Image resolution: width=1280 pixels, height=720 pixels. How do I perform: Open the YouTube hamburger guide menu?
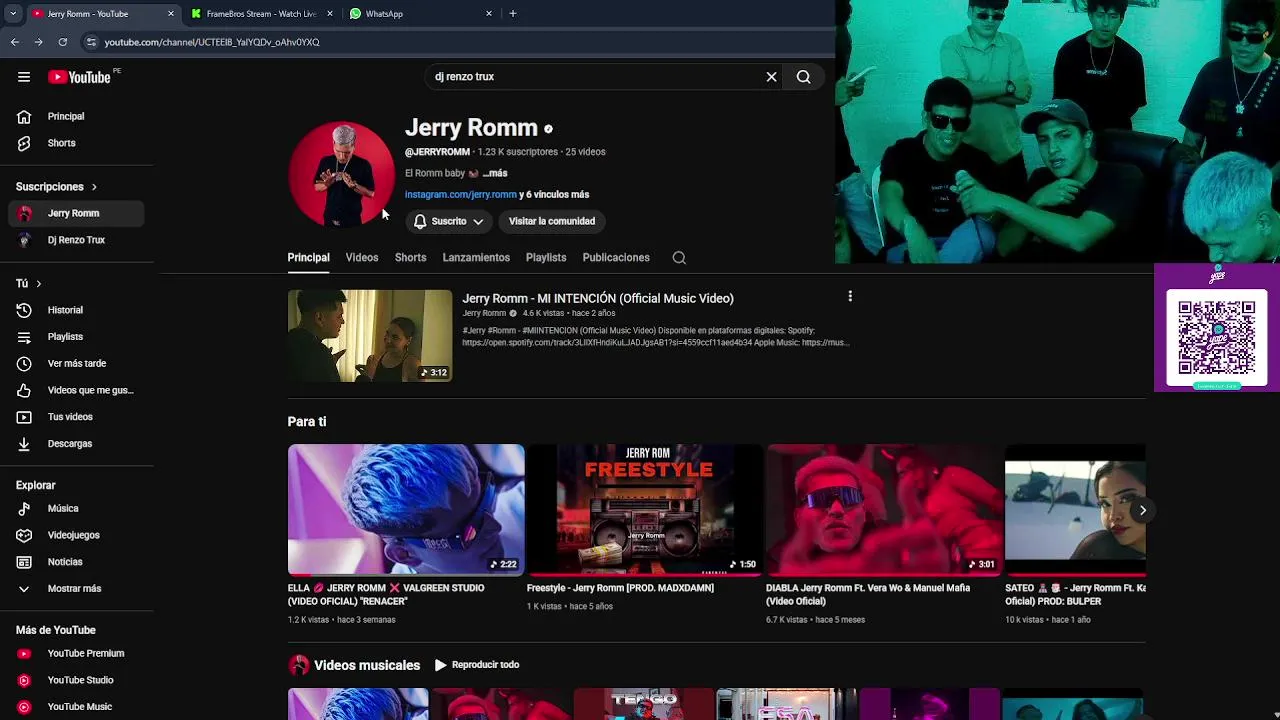click(x=24, y=77)
